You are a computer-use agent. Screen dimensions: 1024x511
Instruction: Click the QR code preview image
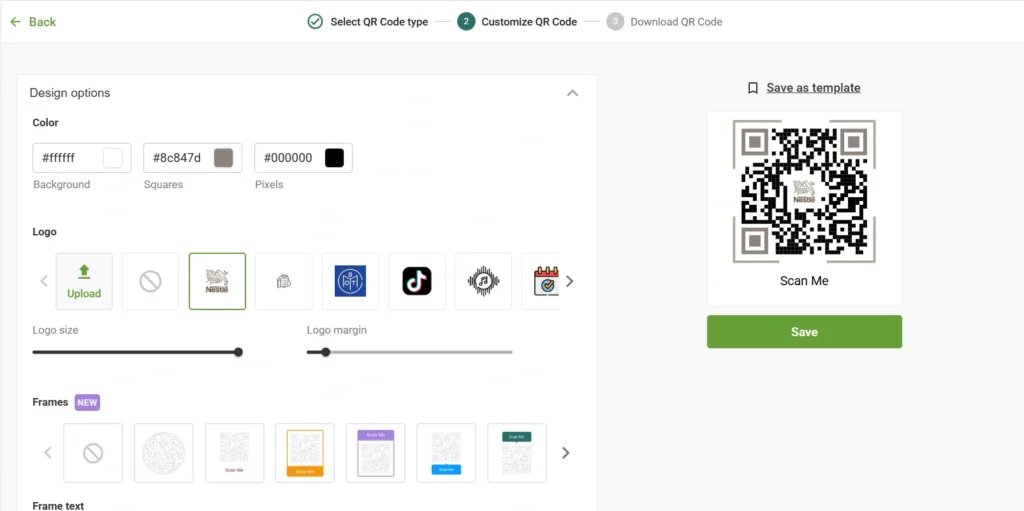click(804, 191)
